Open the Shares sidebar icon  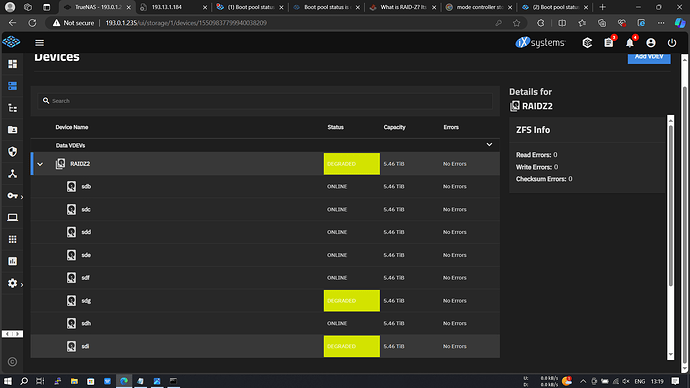(12, 130)
